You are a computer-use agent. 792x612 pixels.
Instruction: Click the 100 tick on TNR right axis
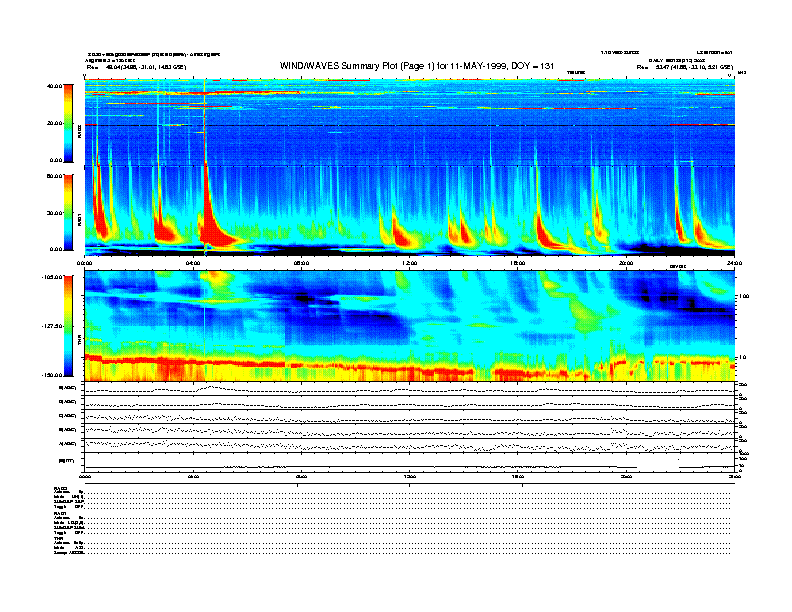(744, 296)
